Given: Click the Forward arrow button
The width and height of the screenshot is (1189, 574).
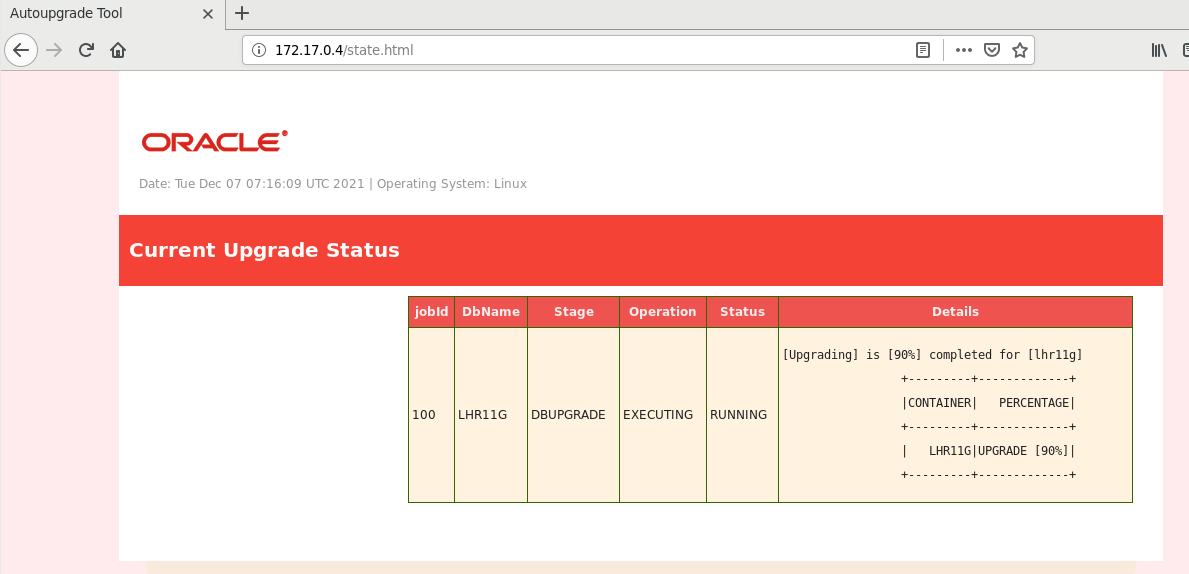Looking at the screenshot, I should pos(54,50).
